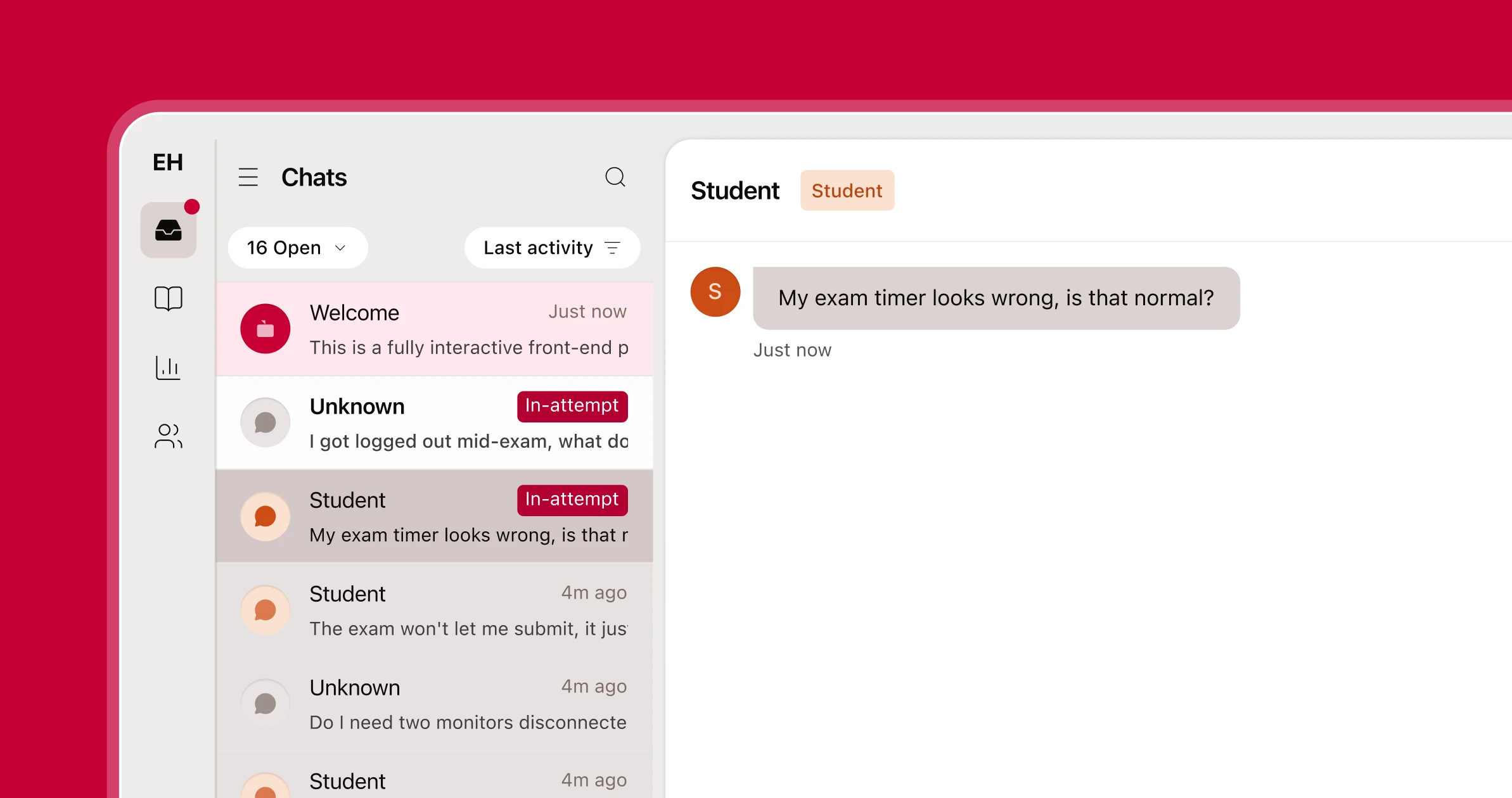
Task: Click the Chats panel title
Action: pos(314,177)
